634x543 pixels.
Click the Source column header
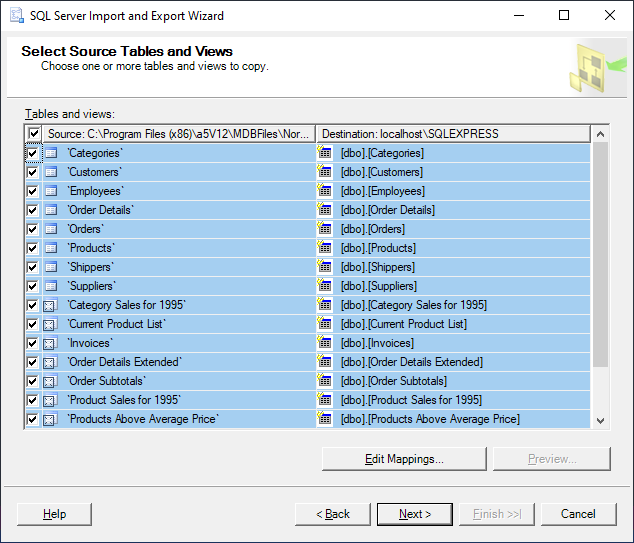pos(180,134)
